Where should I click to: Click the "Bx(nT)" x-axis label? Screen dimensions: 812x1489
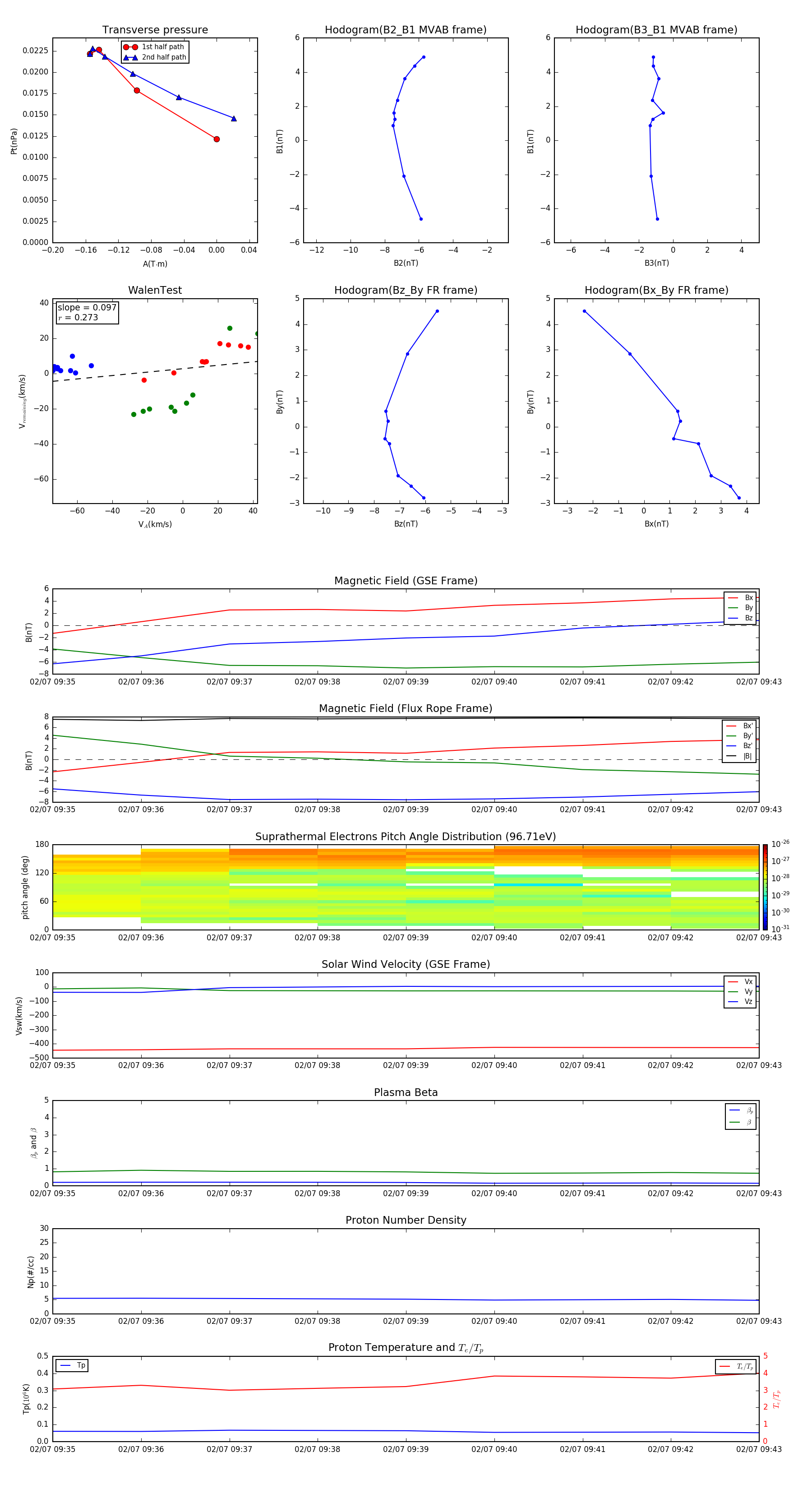656,524
